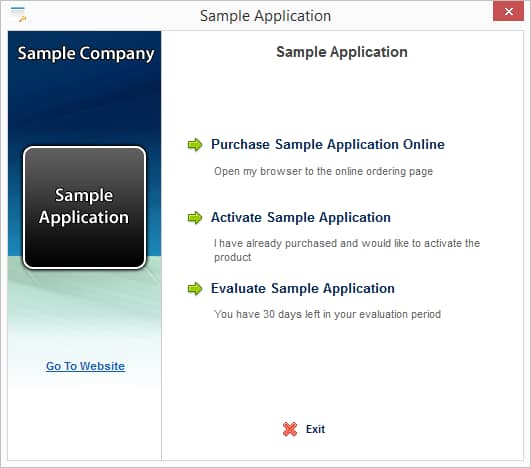Click the window title bar text
This screenshot has width=531, height=468.
tap(266, 16)
